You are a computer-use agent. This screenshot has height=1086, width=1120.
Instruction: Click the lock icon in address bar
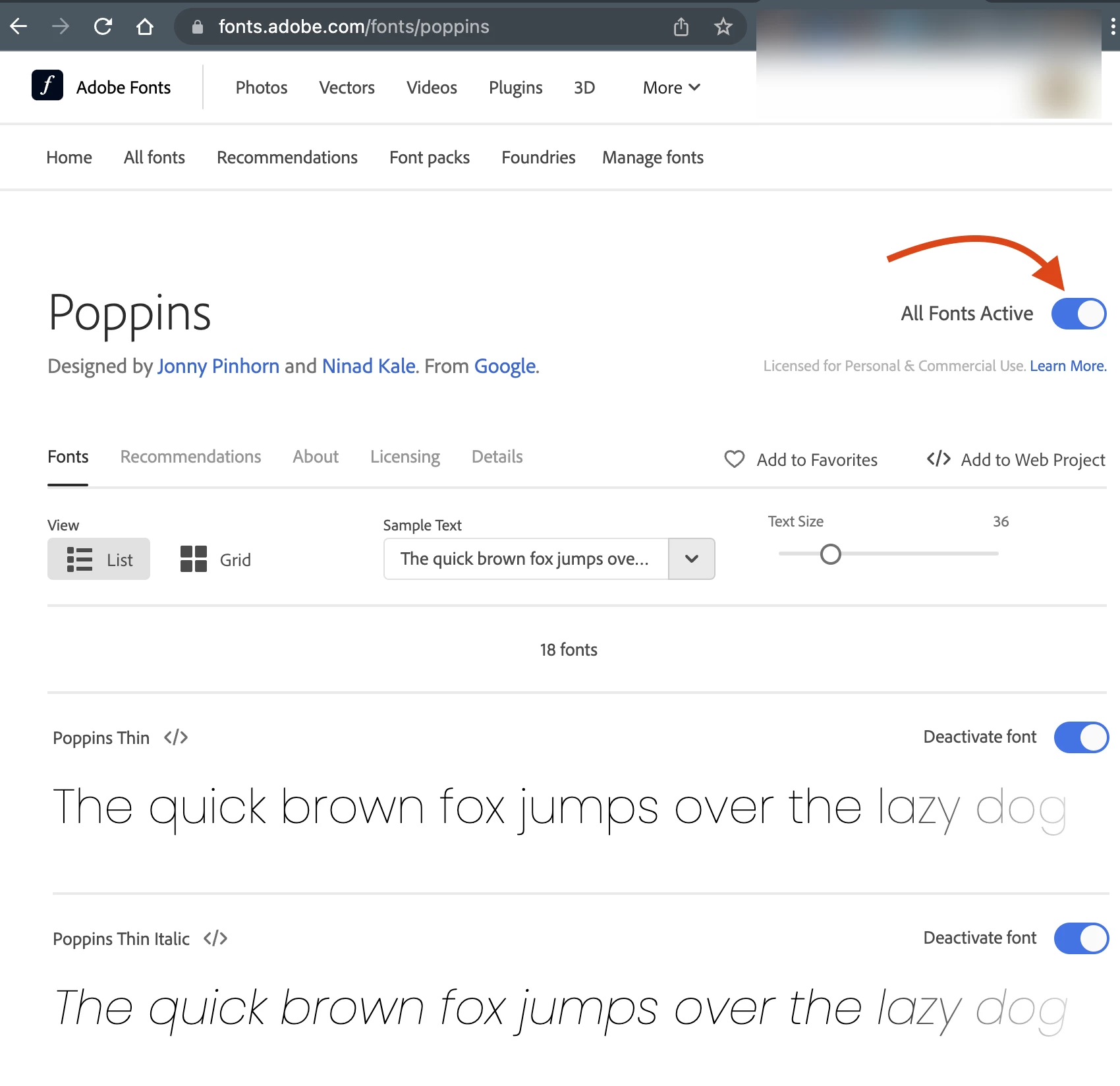[x=197, y=26]
